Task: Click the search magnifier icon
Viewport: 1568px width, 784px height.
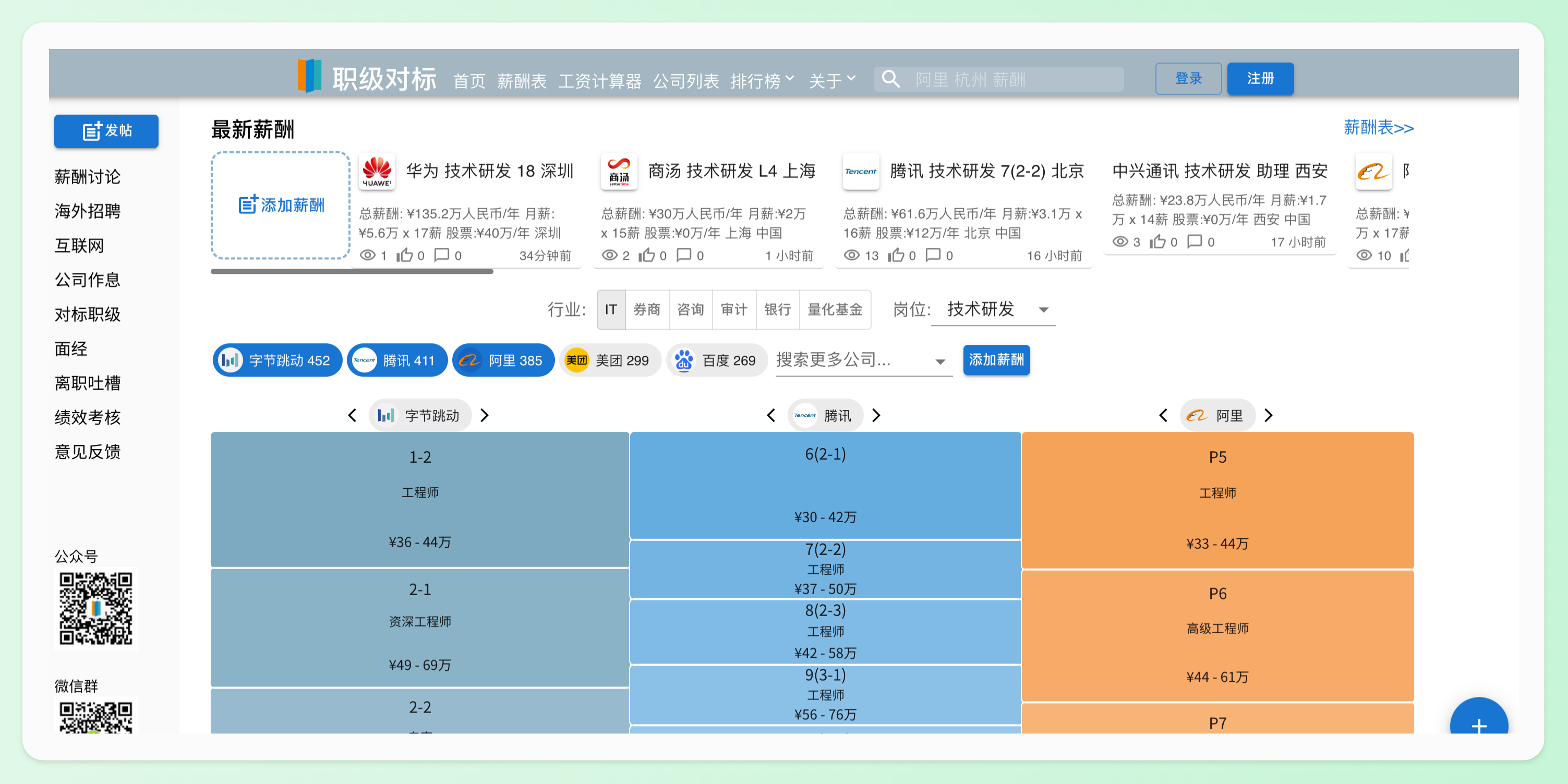Action: click(890, 79)
